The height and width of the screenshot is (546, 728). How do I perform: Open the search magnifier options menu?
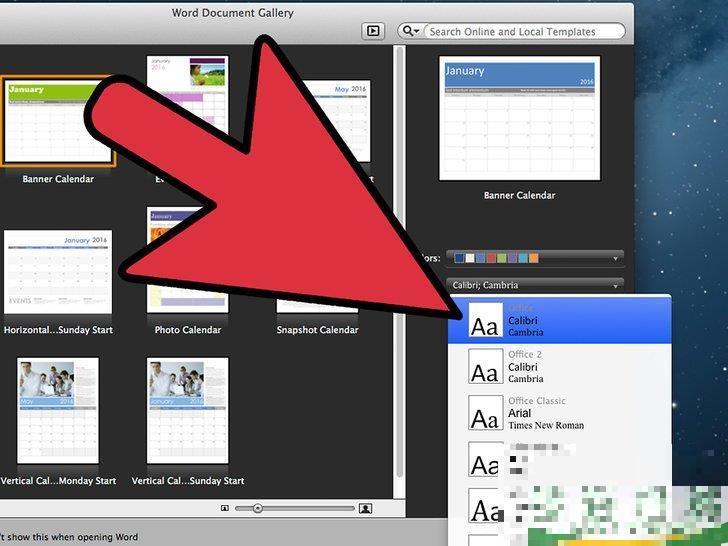click(x=411, y=32)
